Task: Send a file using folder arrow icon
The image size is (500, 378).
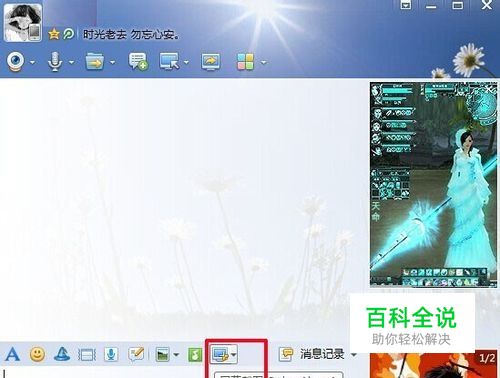Action: (x=95, y=61)
